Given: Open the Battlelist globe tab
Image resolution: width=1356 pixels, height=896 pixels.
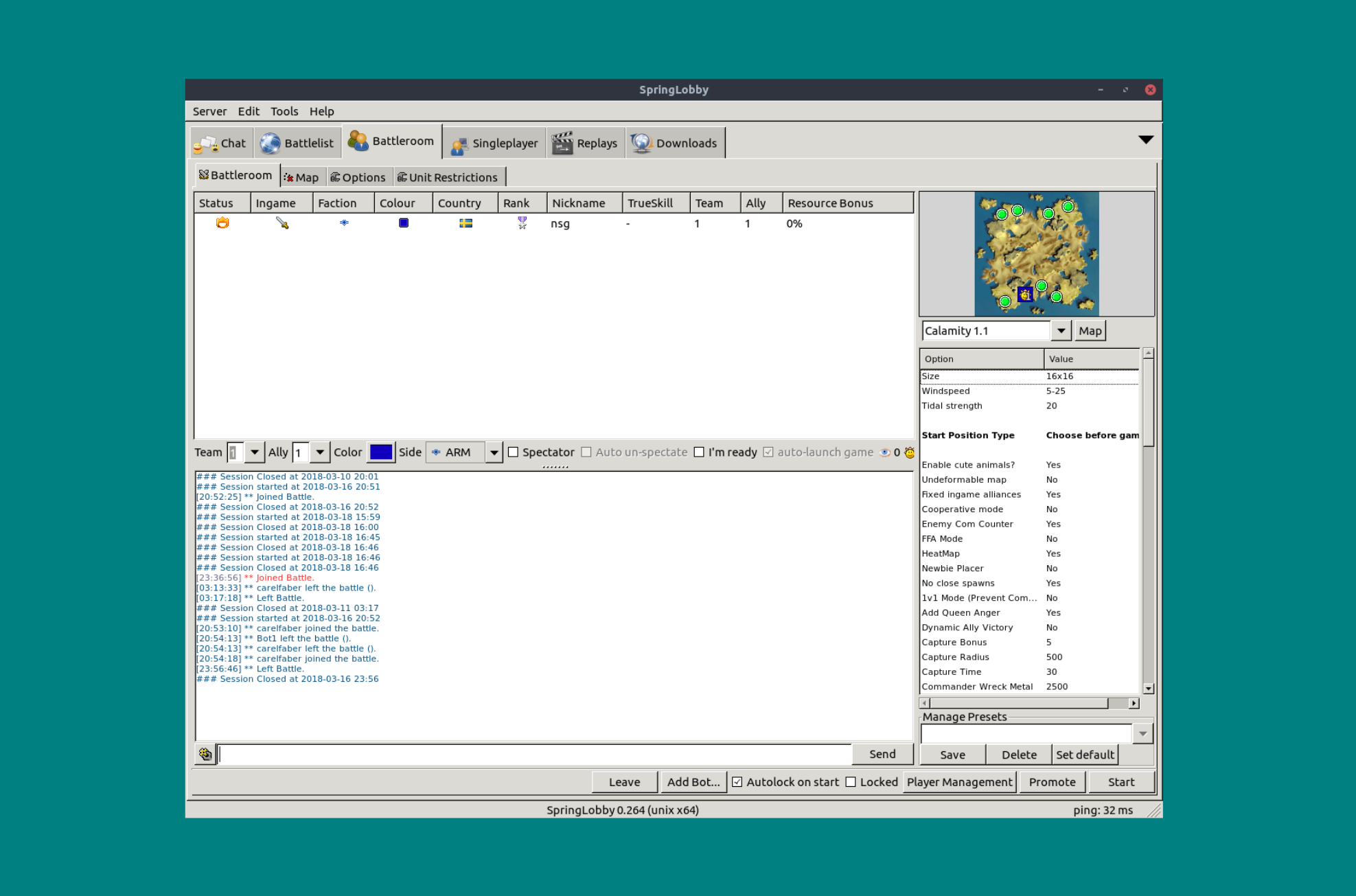Looking at the screenshot, I should tap(297, 143).
